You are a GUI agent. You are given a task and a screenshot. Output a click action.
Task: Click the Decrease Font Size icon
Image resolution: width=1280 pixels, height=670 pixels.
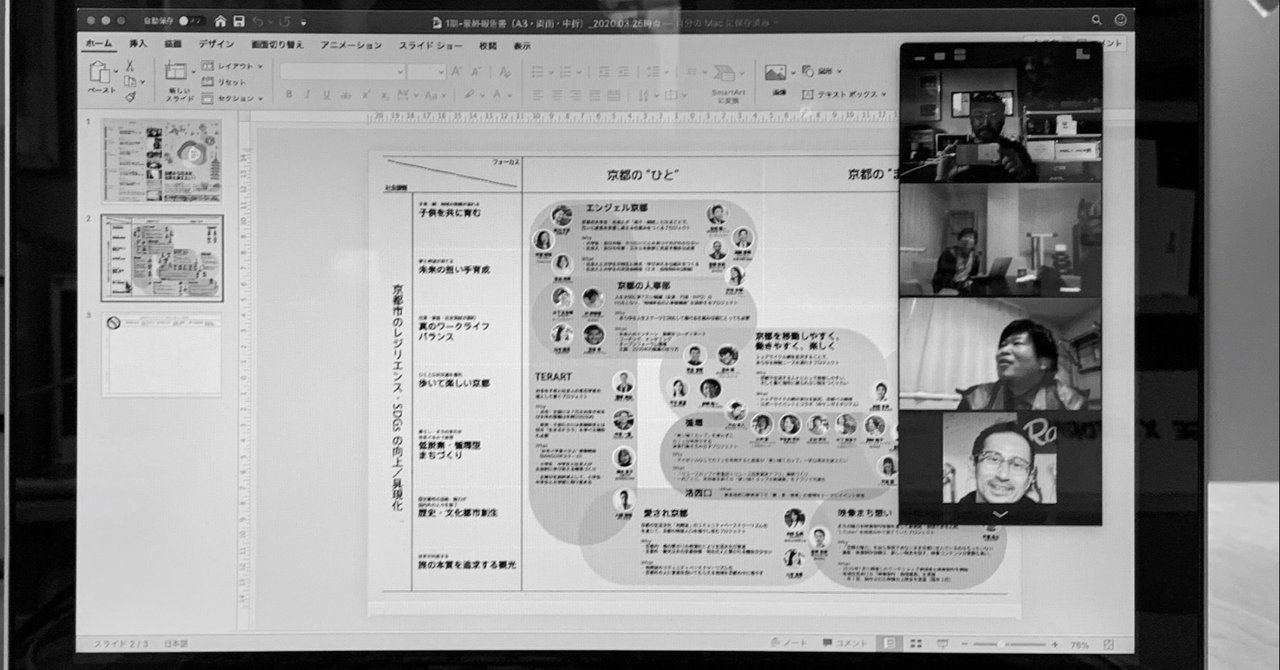[477, 71]
